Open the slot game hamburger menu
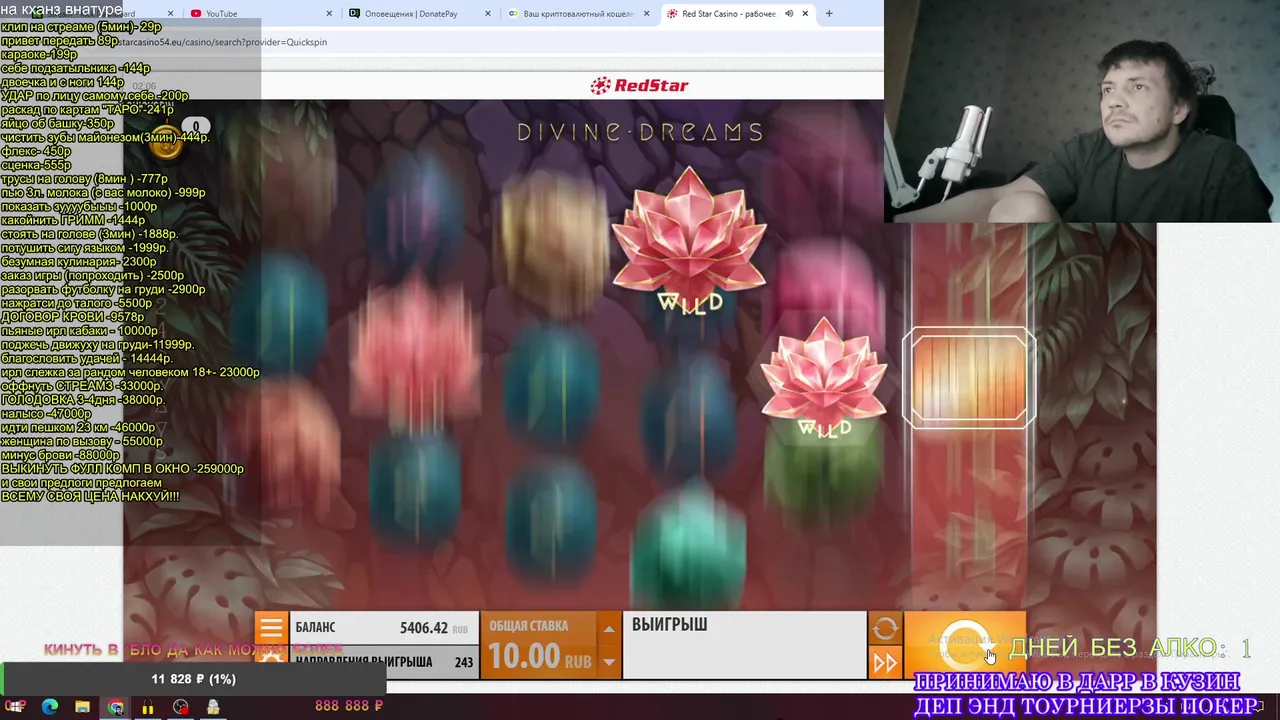 tap(271, 628)
